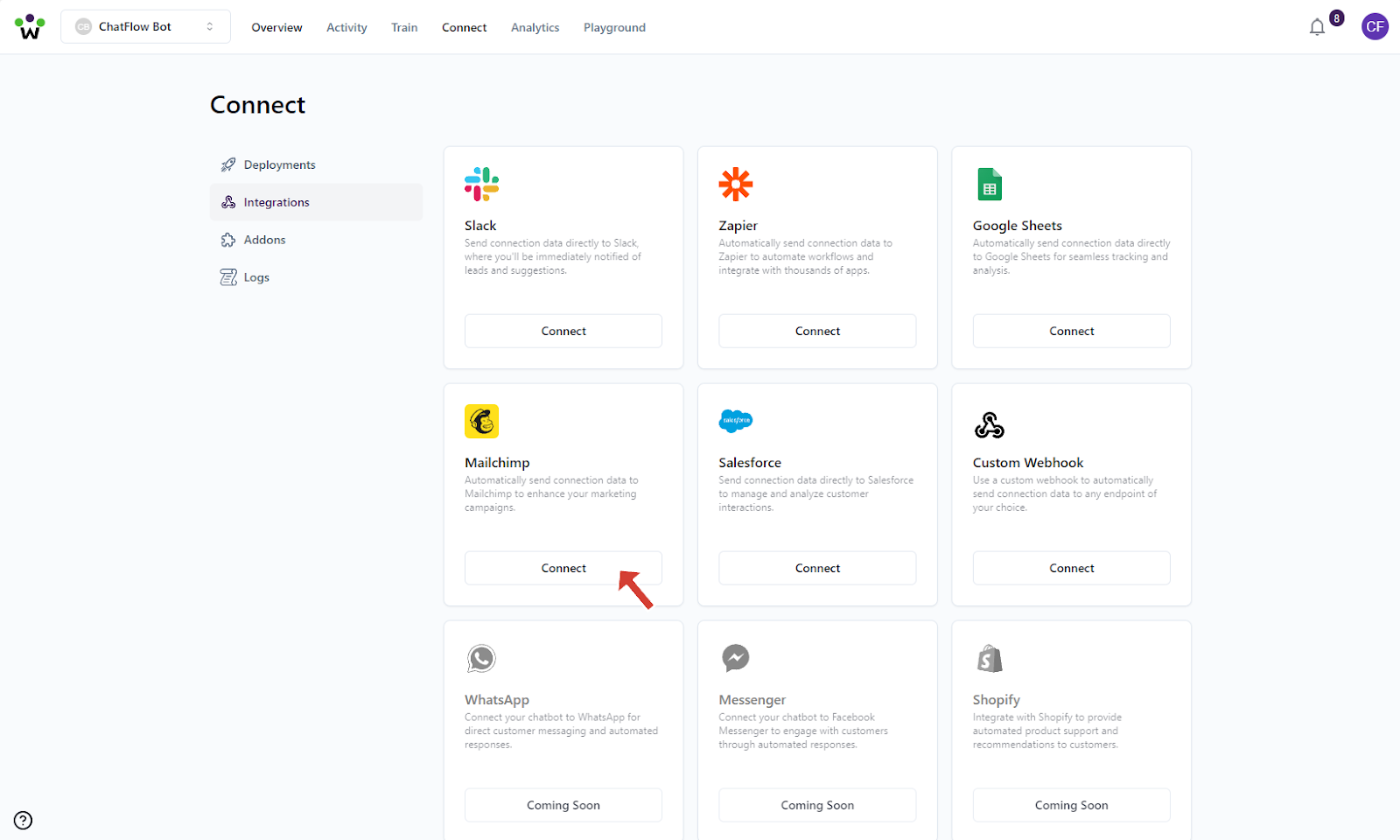Click the Wonderchat logo icon
Screen dimensions: 1400x840
[x=29, y=26]
